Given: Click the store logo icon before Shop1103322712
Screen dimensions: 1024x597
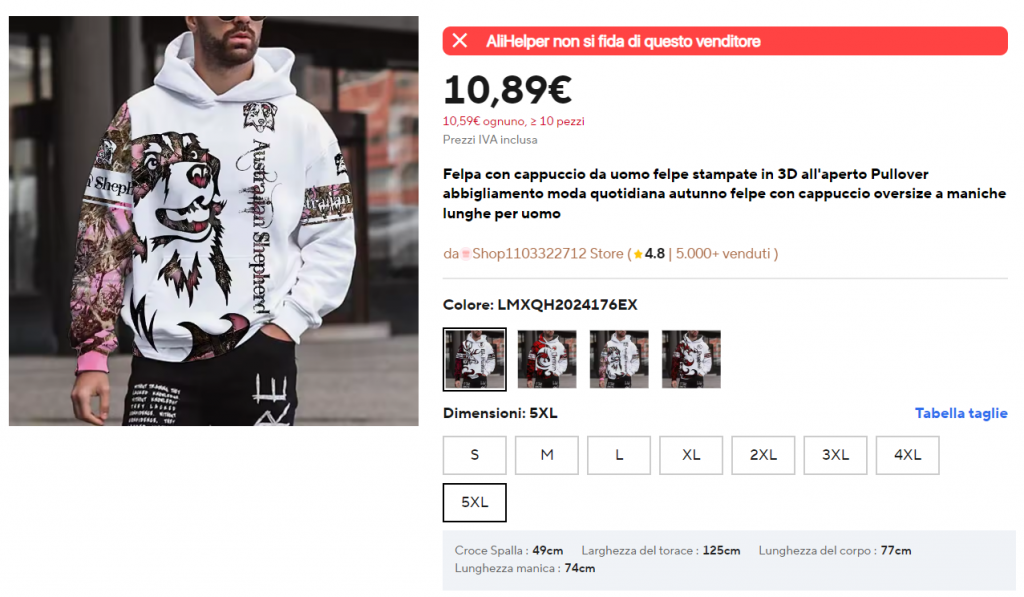Looking at the screenshot, I should pyautogui.click(x=466, y=254).
